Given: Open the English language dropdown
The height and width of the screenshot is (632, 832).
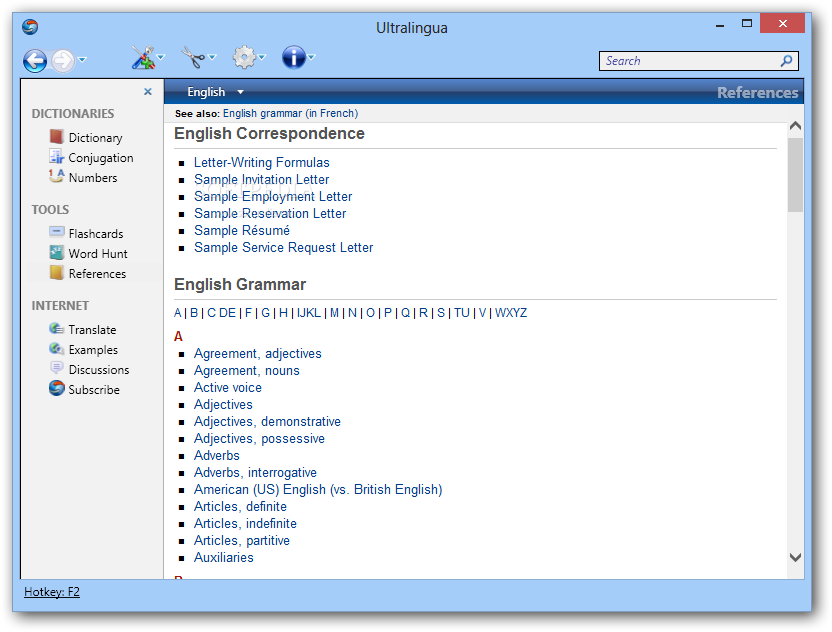Looking at the screenshot, I should pos(215,92).
